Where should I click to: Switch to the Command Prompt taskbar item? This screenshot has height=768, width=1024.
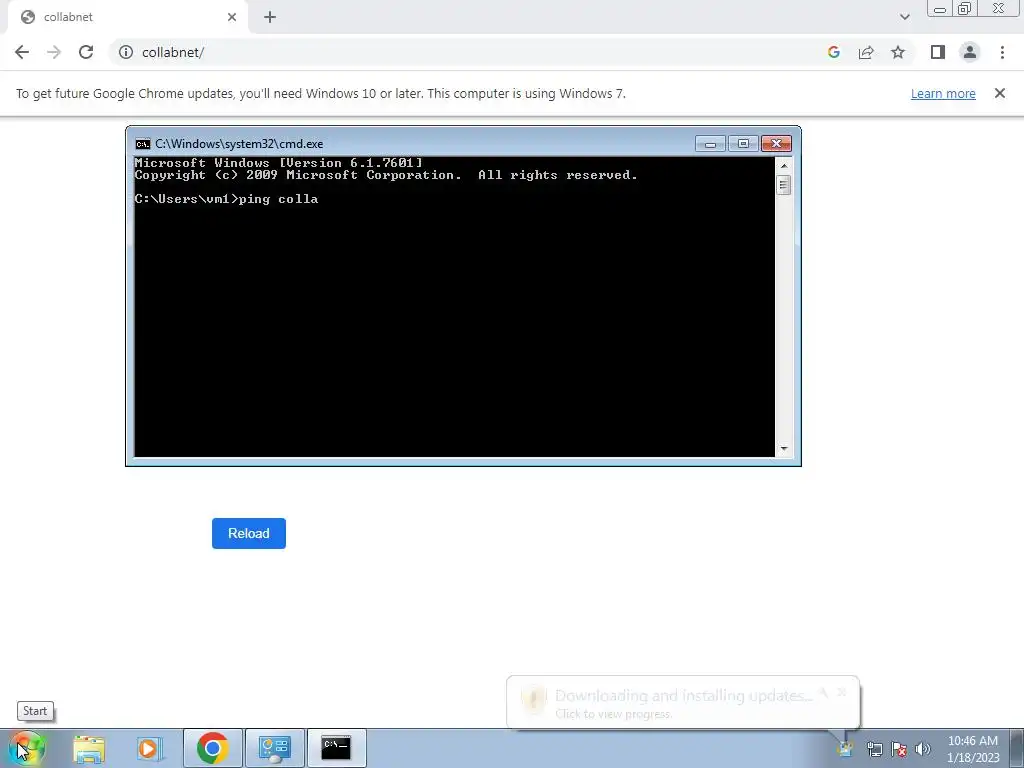pos(336,748)
